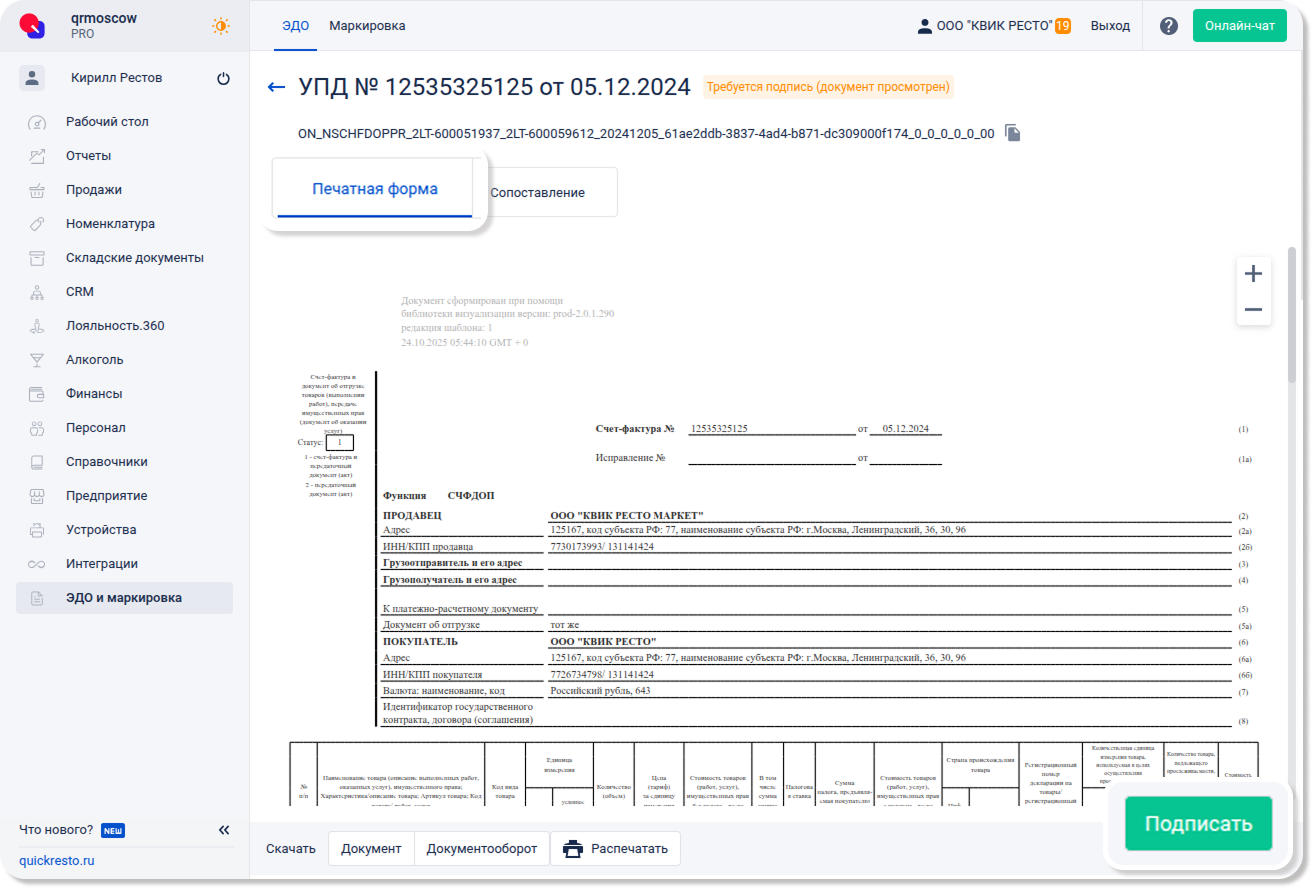Screen dimensions: 1312x888
Task: Copy the document file name
Action: pos(1013,133)
